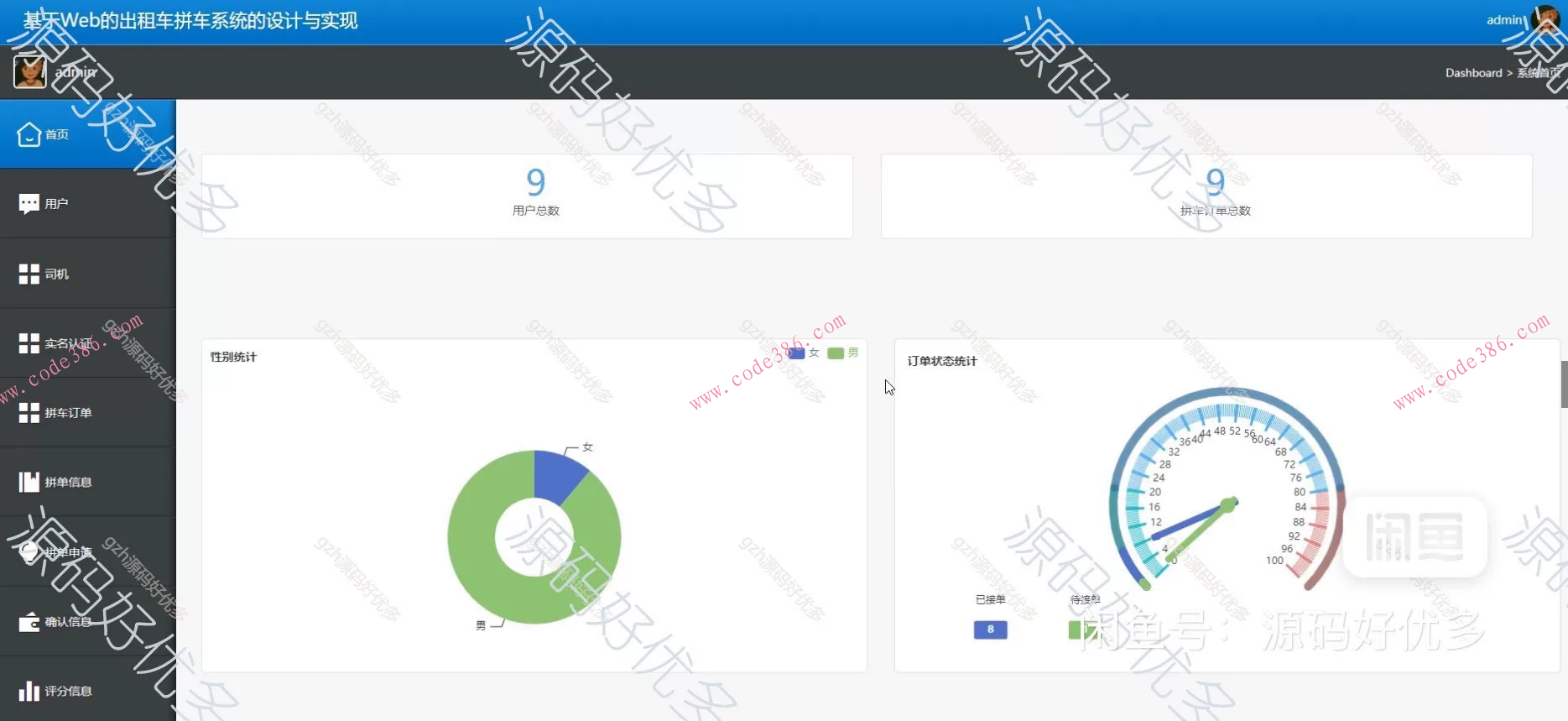Toggle the 女 legend in gender chart
1568x721 pixels.
803,353
